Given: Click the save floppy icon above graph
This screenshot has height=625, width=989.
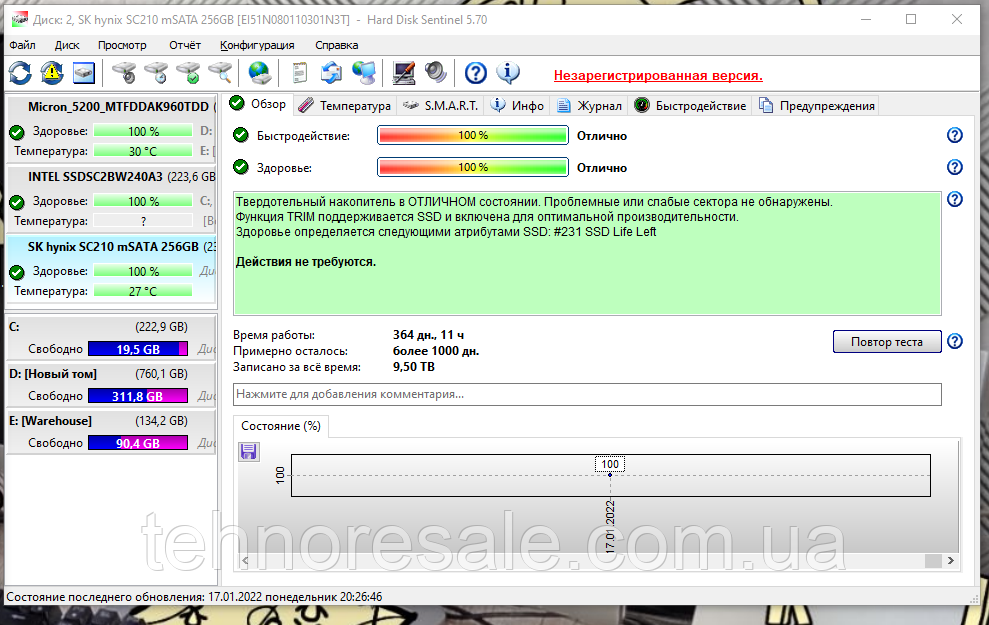Looking at the screenshot, I should 249,452.
